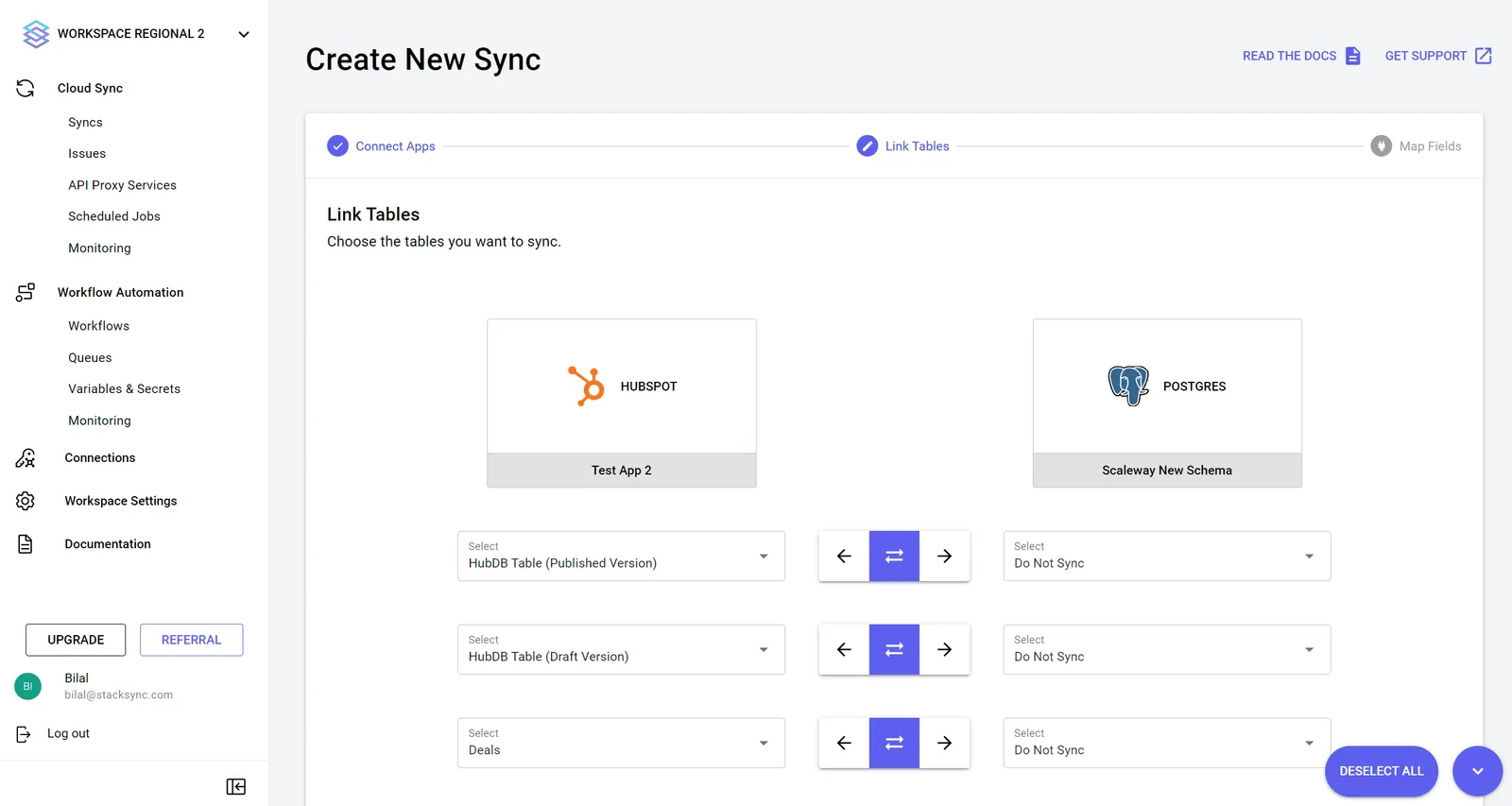
Task: Set left arrow direction for Draft Version row
Action: (x=844, y=649)
